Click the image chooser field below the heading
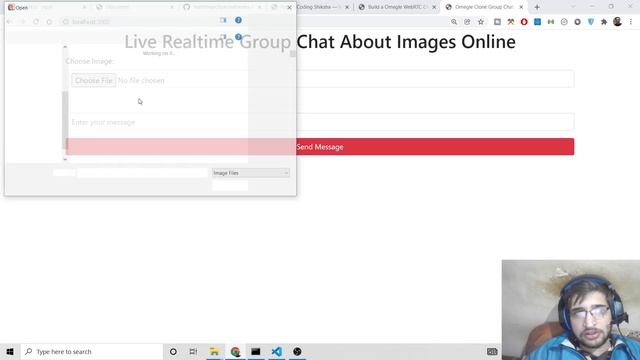The height and width of the screenshot is (360, 640). [x=320, y=80]
